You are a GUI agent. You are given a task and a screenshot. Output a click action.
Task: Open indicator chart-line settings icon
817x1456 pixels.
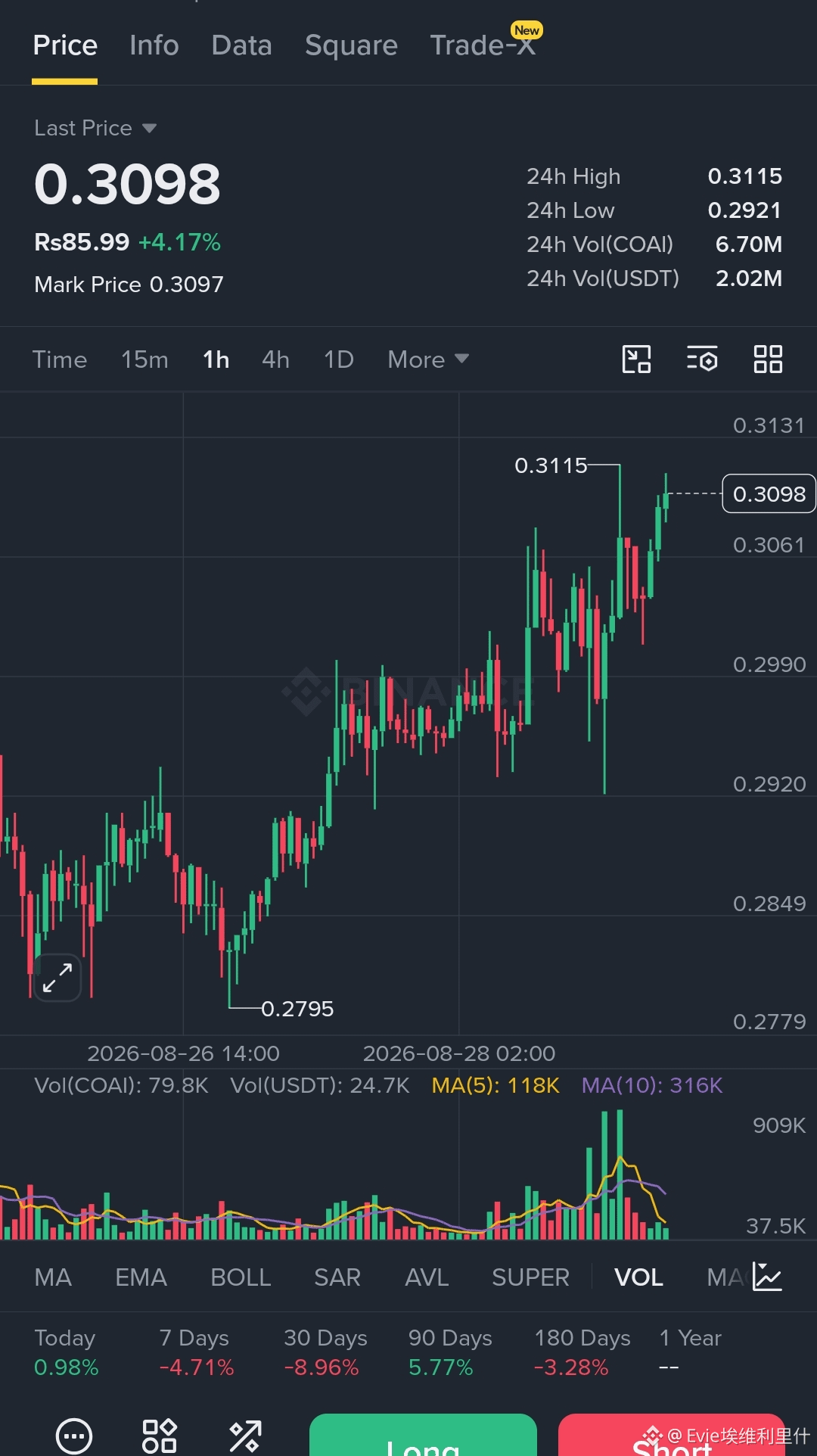[768, 1277]
